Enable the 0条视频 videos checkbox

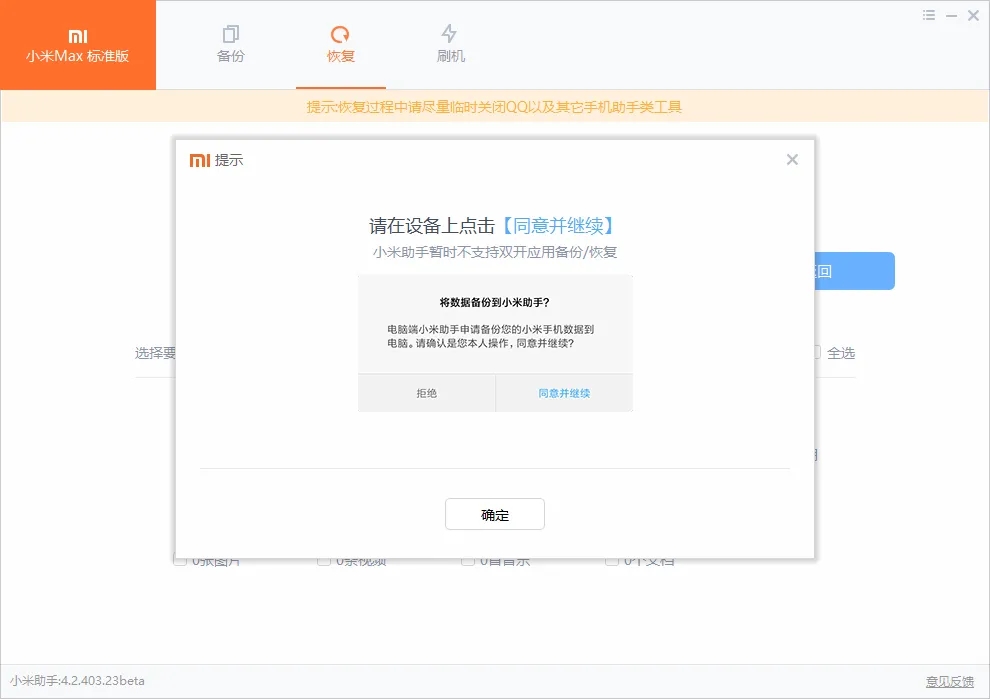tap(322, 560)
